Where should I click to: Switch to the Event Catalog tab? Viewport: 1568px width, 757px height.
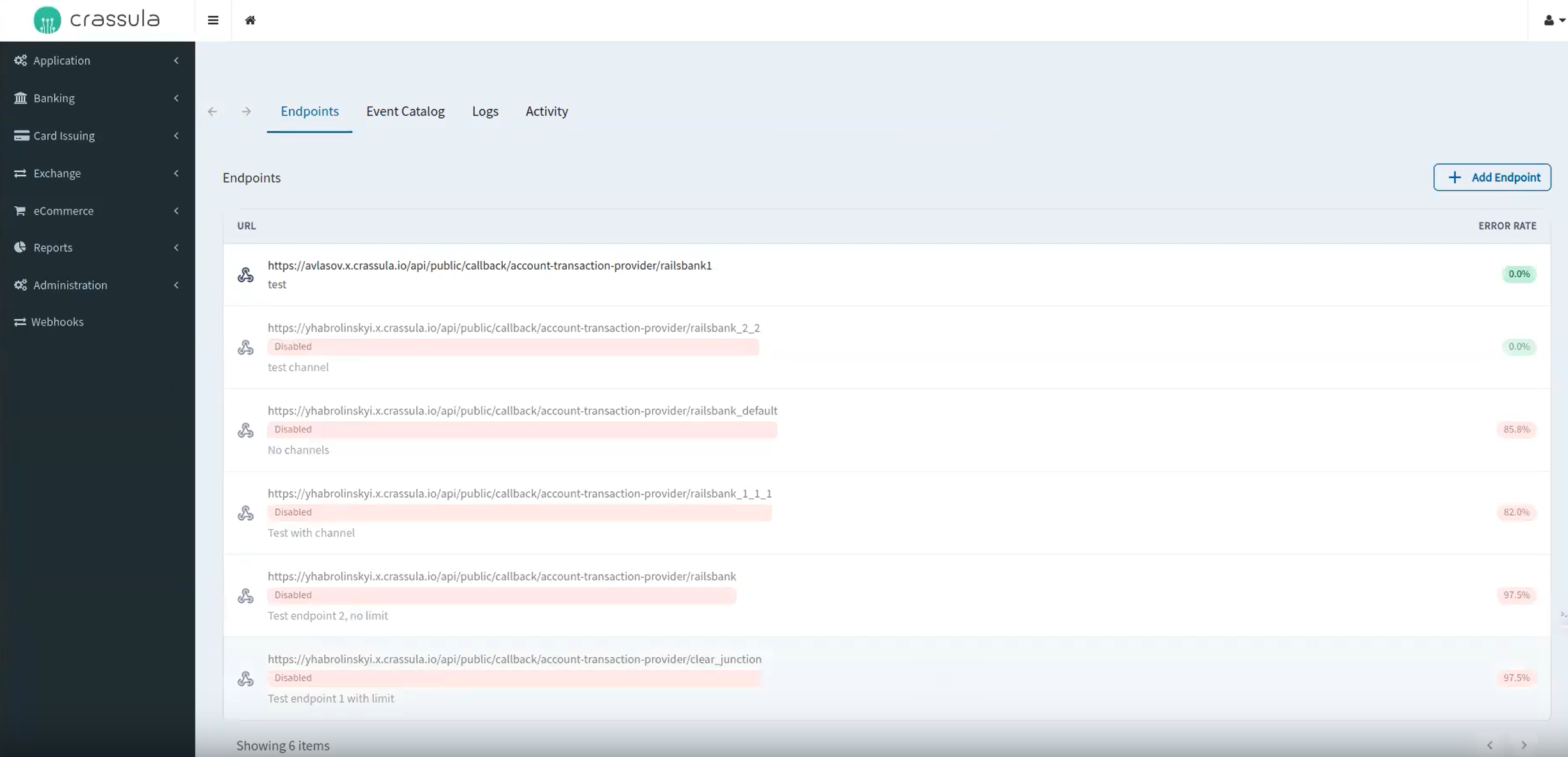coord(405,111)
